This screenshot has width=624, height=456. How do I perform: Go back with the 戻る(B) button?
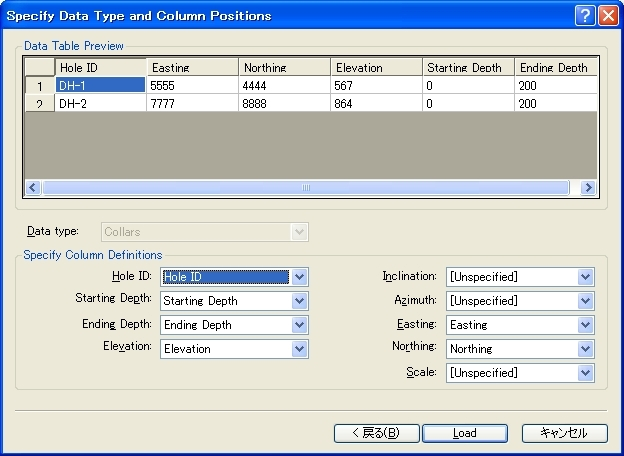375,433
